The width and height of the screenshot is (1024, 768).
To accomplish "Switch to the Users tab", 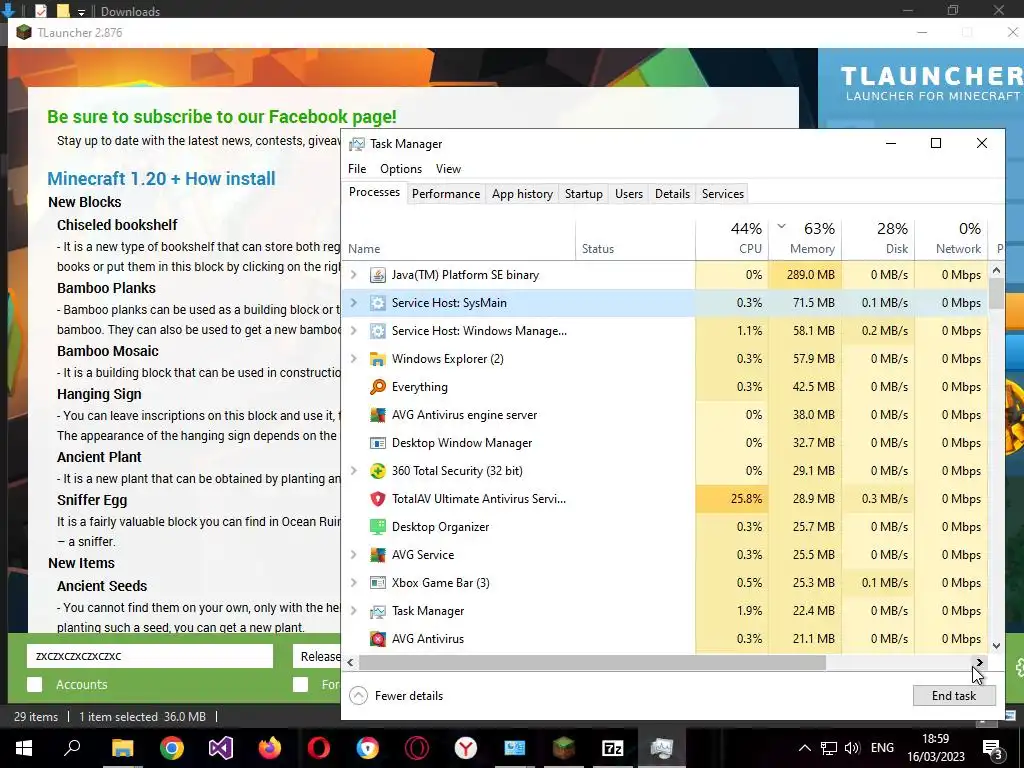I will tap(629, 194).
